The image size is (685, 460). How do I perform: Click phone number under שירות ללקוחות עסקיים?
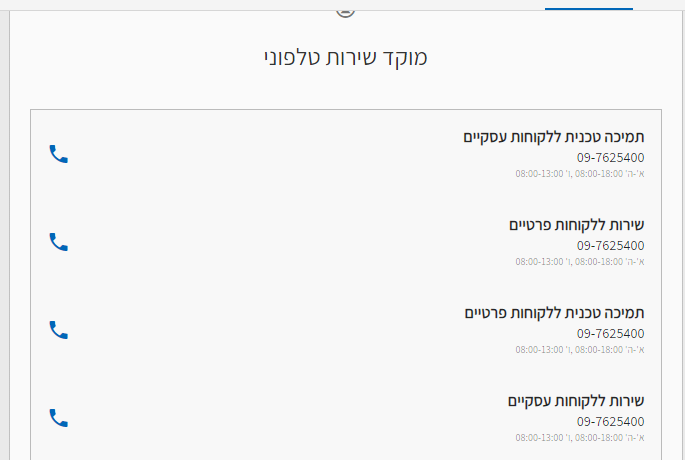click(610, 422)
